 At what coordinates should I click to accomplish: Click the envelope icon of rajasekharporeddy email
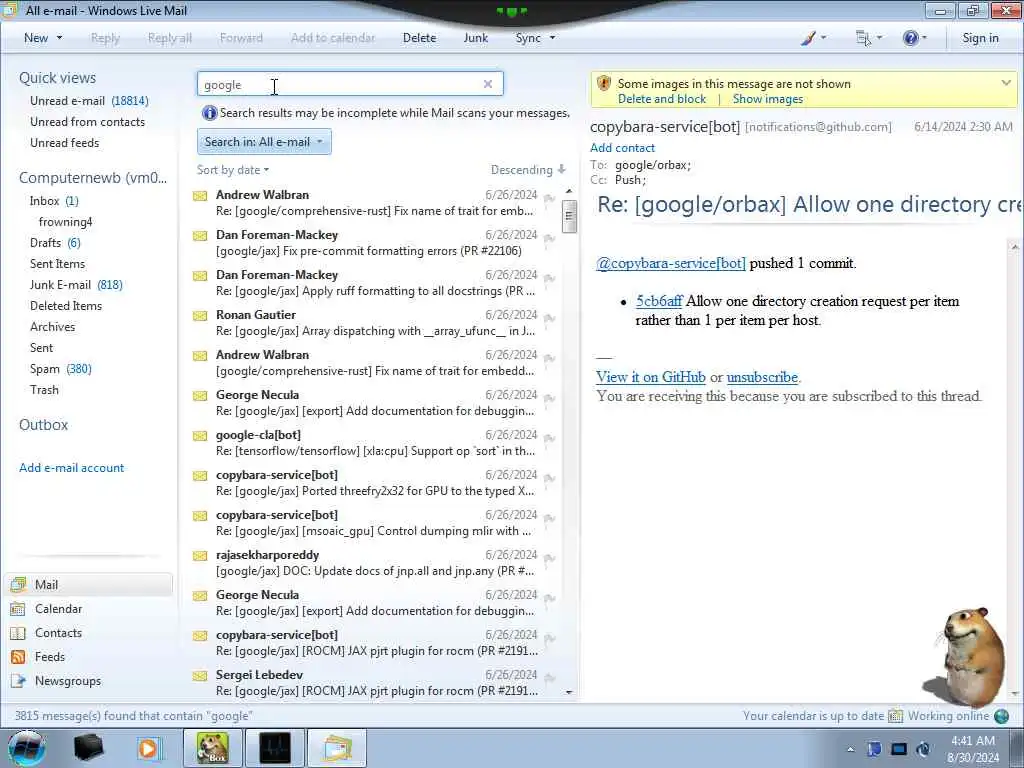point(200,556)
